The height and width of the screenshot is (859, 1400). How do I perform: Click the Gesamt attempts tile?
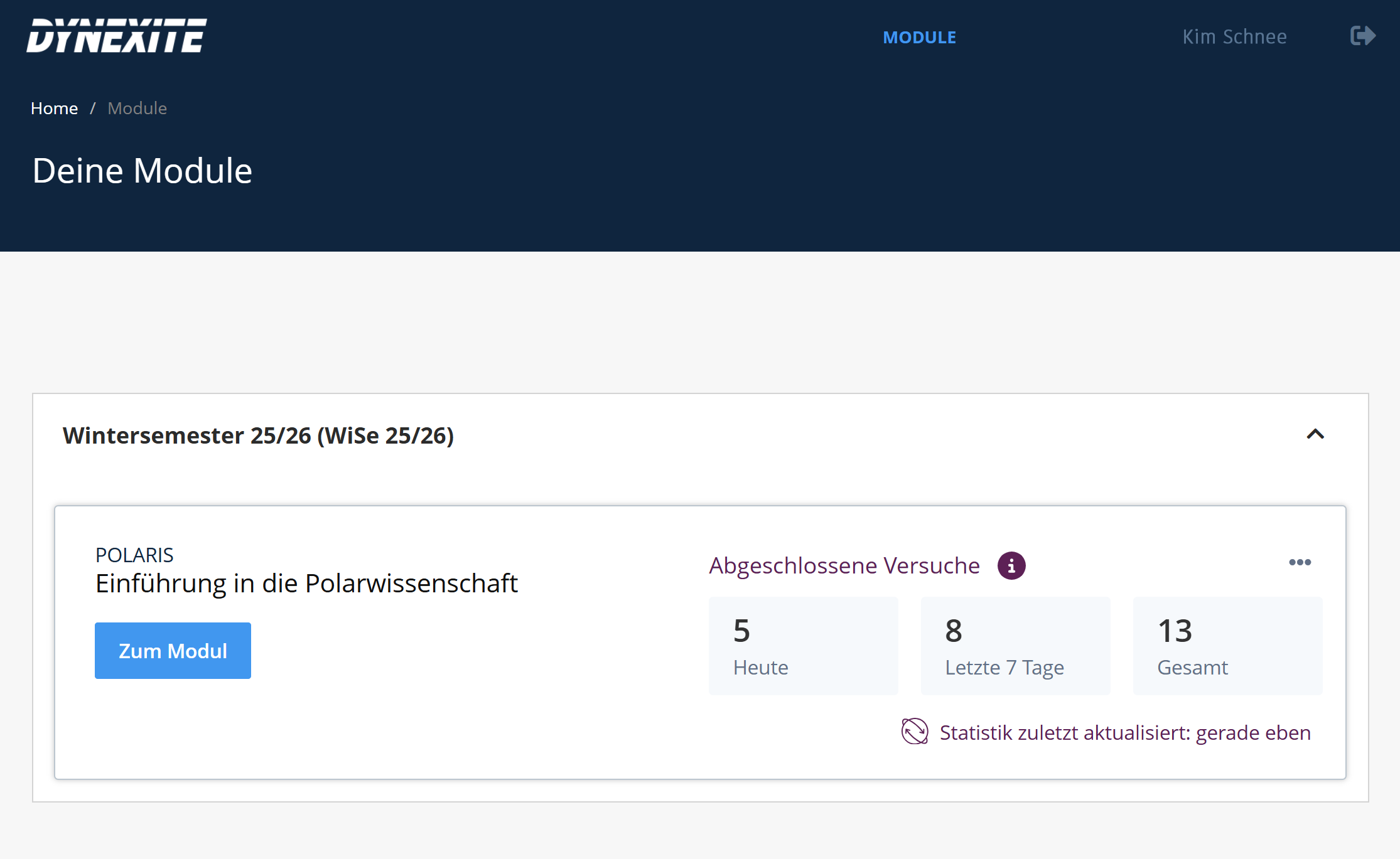(1227, 646)
